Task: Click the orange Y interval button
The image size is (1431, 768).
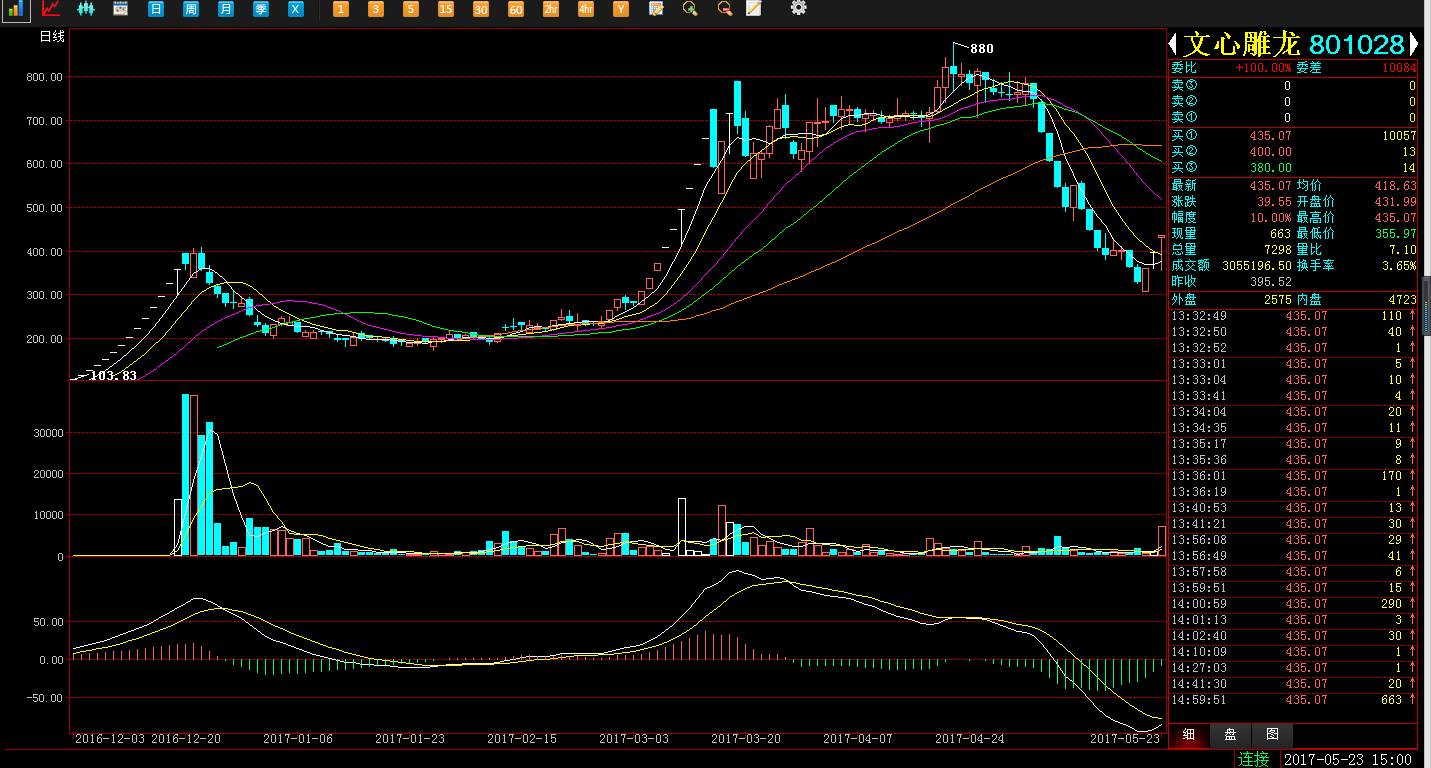Action: tap(620, 9)
